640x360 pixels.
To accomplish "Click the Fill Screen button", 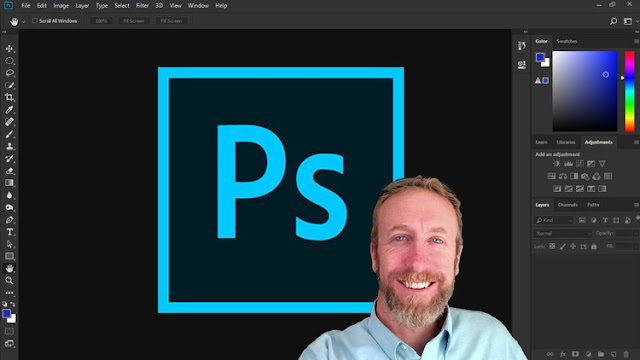I will [171, 21].
